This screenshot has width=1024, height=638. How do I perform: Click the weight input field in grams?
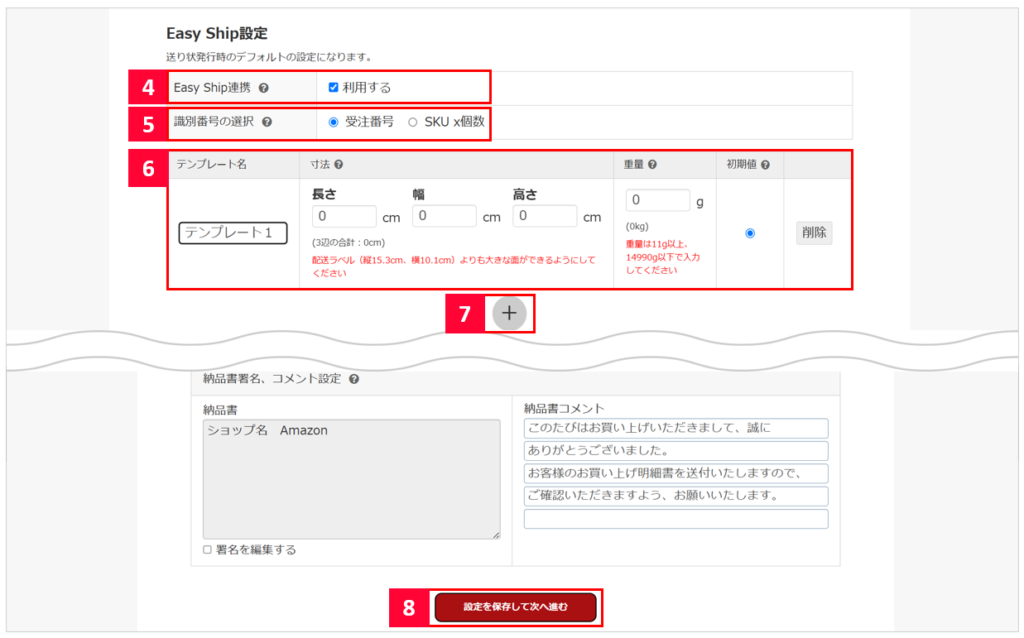[x=657, y=201]
